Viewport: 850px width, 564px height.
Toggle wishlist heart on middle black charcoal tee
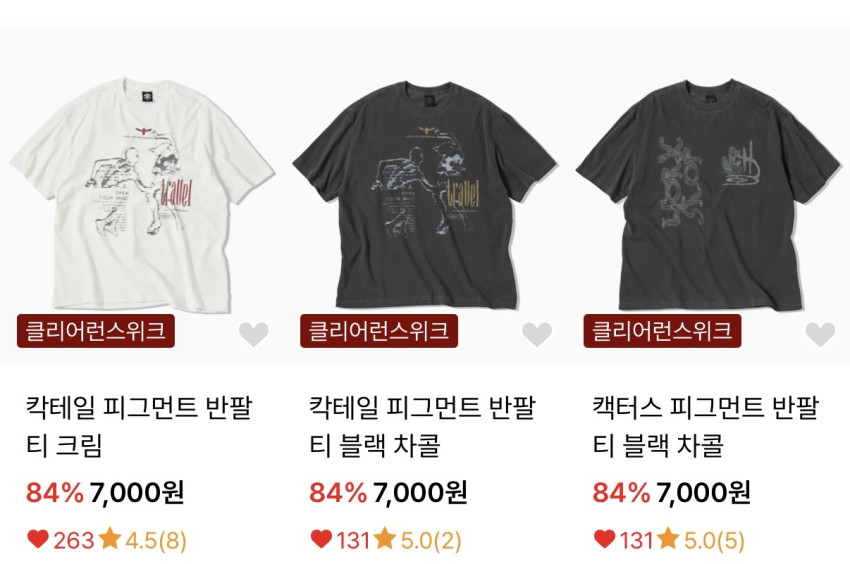(x=537, y=334)
